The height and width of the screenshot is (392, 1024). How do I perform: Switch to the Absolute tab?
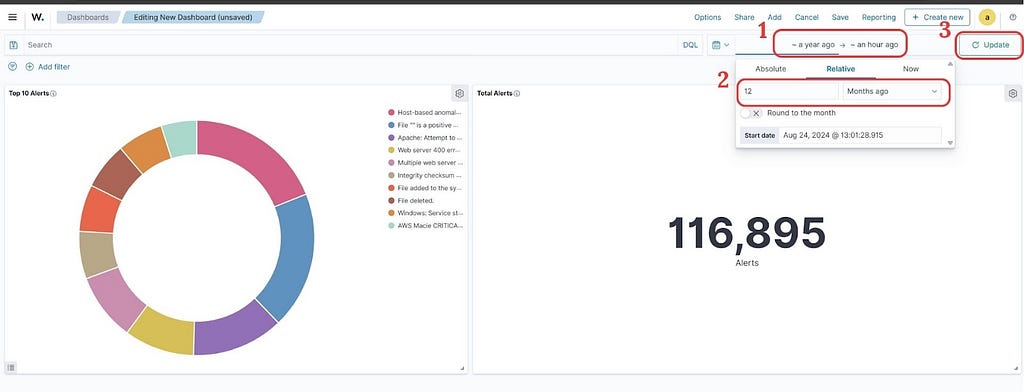tap(771, 69)
